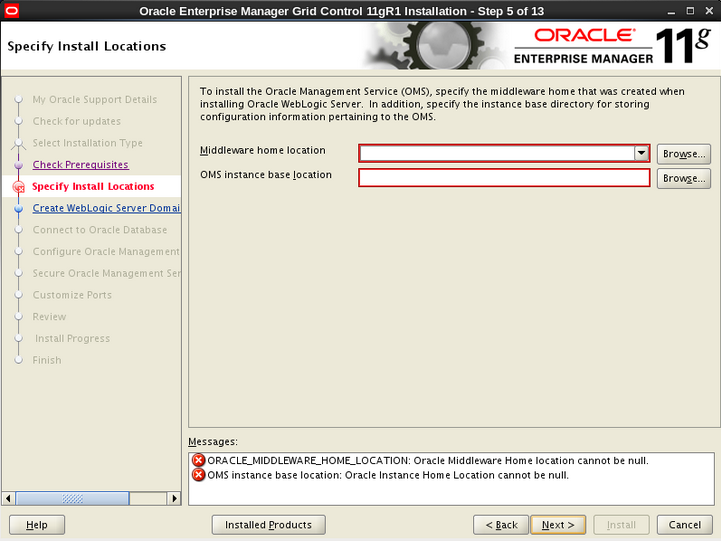The width and height of the screenshot is (721, 546).
Task: Click the Secure Oracle Management step
Action: 106,273
